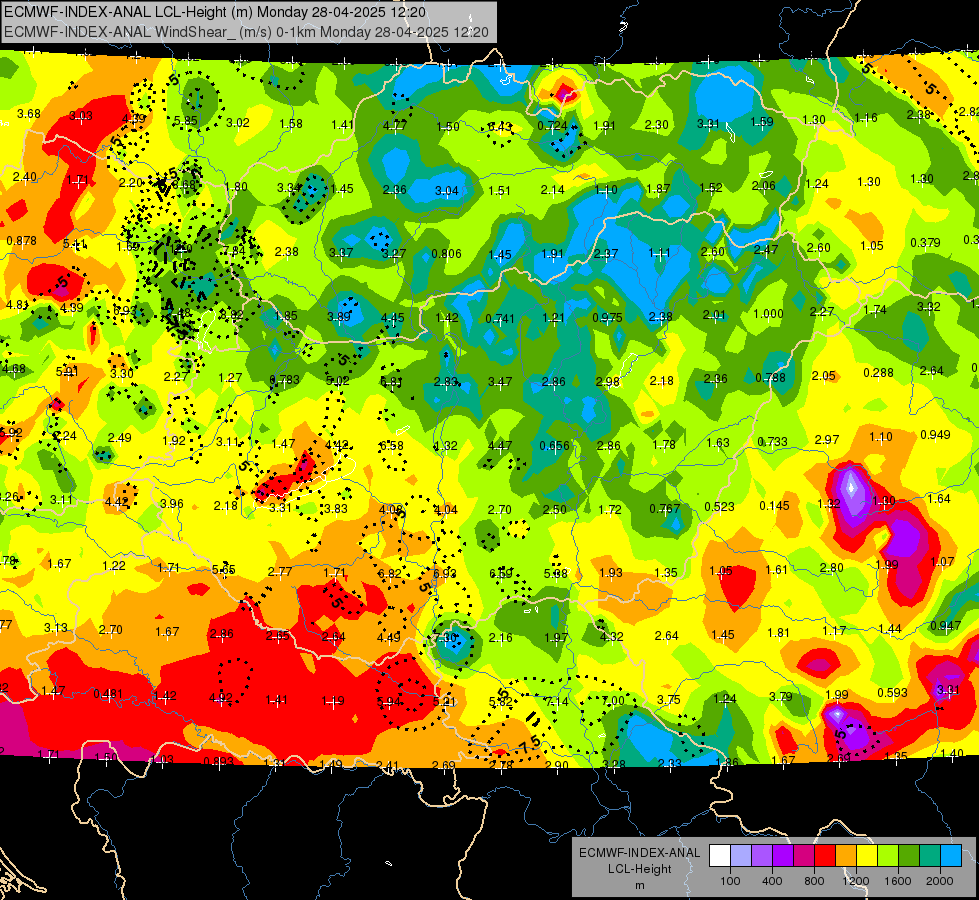Click the pale lavender legend swatch
This screenshot has width=979, height=900.
(x=741, y=855)
